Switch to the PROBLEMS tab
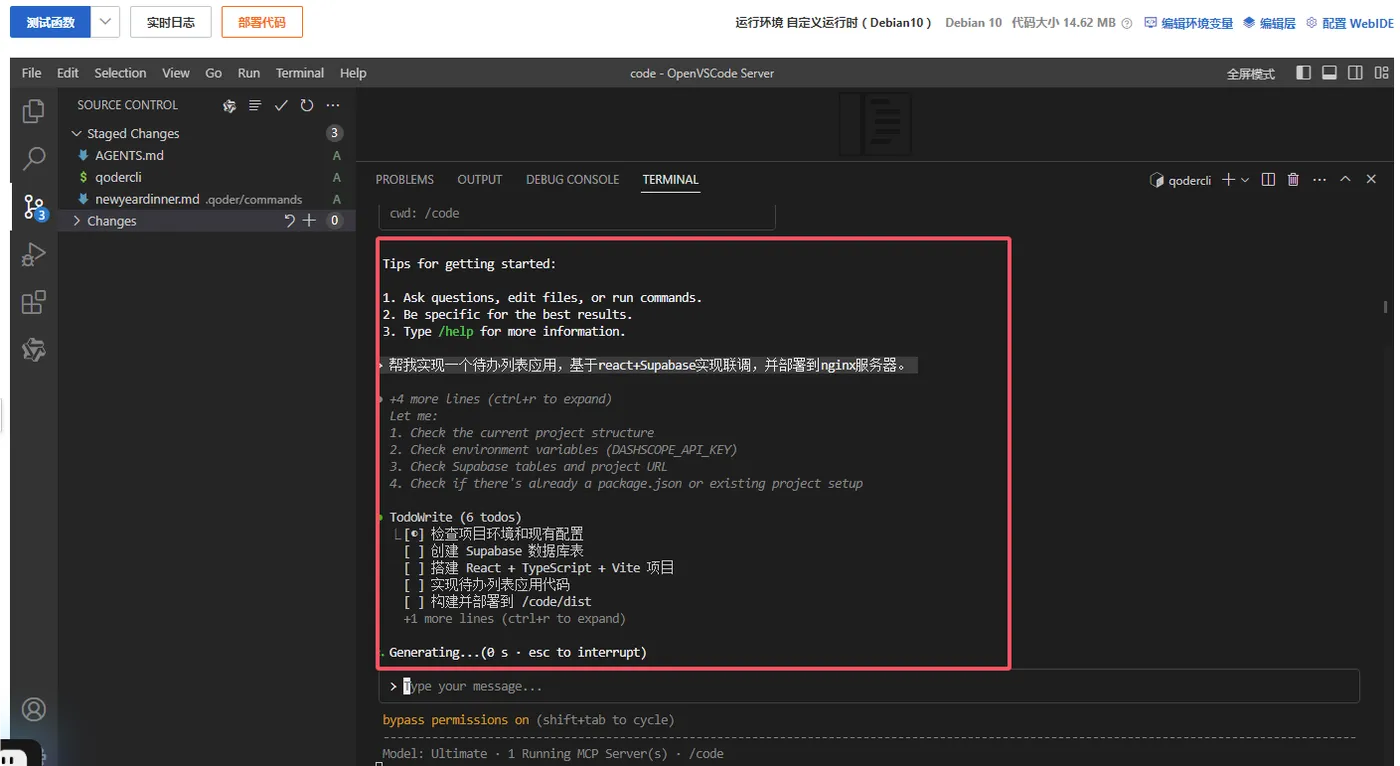 [x=405, y=180]
